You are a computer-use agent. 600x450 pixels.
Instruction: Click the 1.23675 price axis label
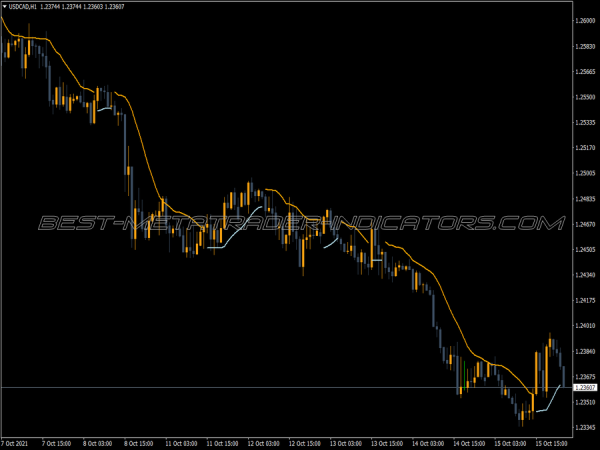click(585, 377)
